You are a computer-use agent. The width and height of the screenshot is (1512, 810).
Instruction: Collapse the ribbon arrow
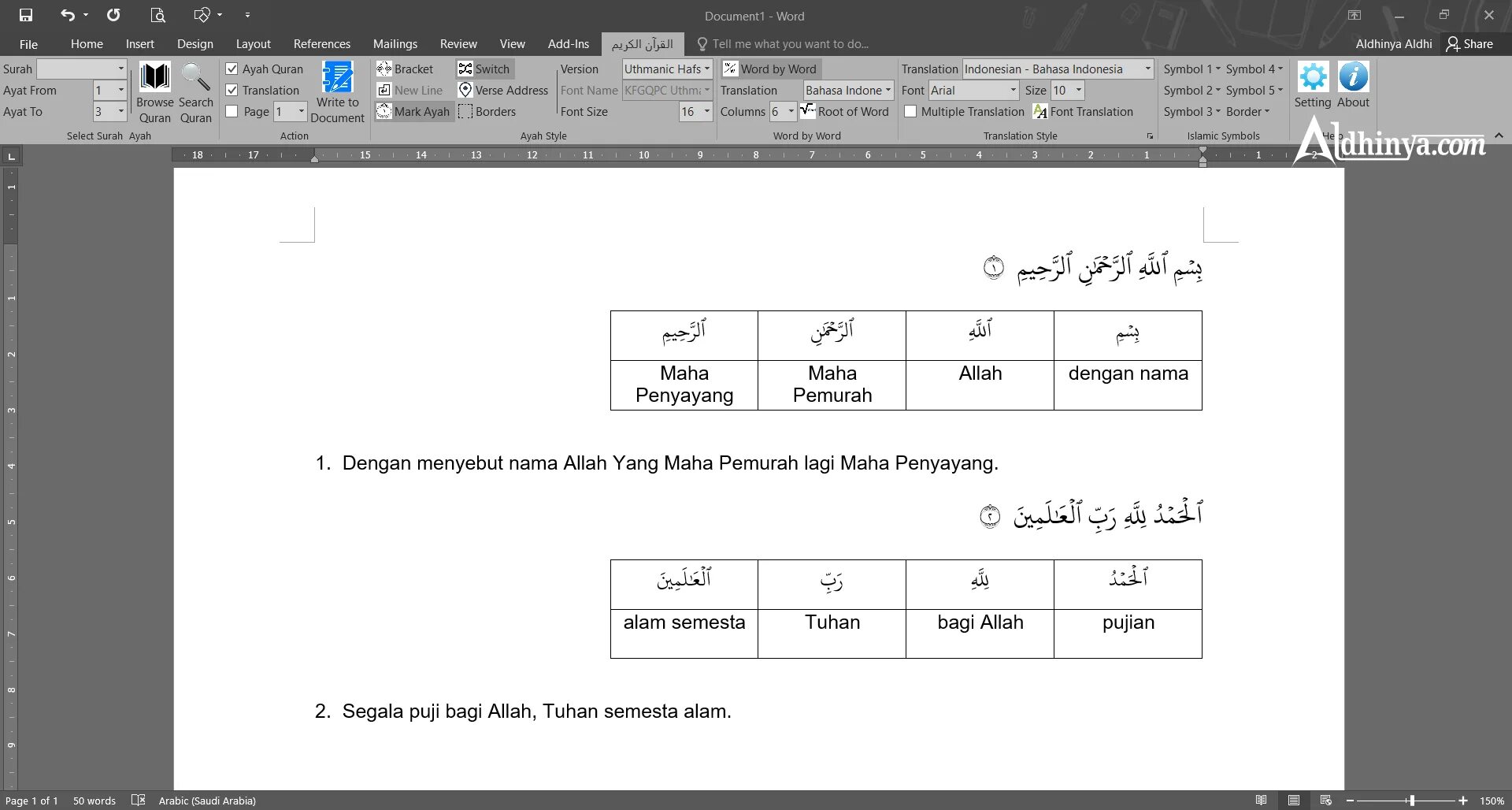pos(1499,136)
